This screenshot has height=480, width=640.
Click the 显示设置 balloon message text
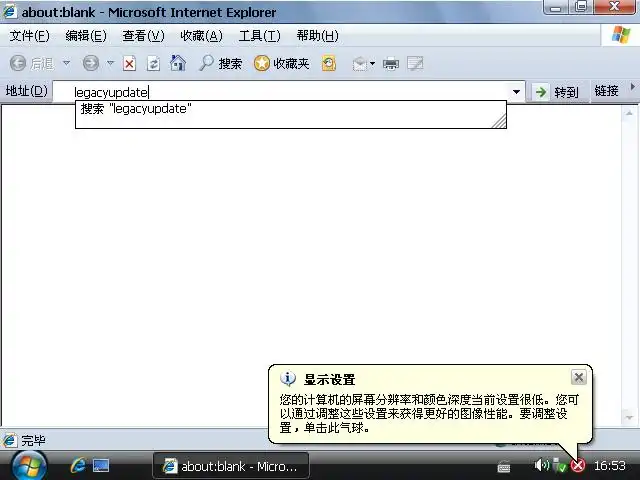pos(429,413)
